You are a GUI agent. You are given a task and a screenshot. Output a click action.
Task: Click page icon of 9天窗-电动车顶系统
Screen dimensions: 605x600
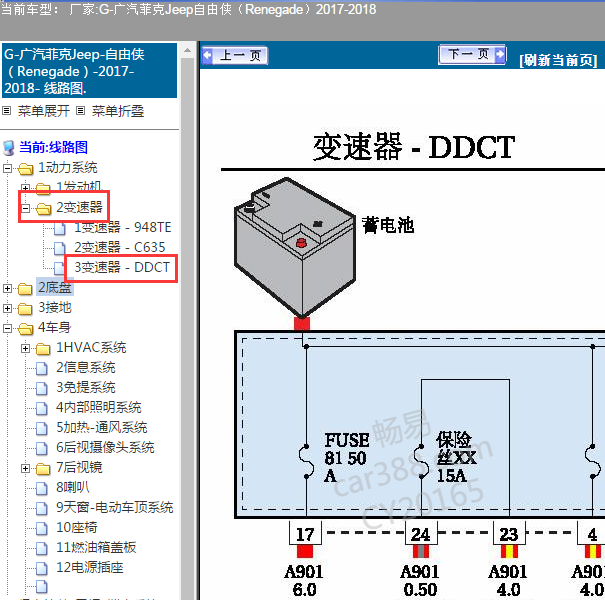42,509
